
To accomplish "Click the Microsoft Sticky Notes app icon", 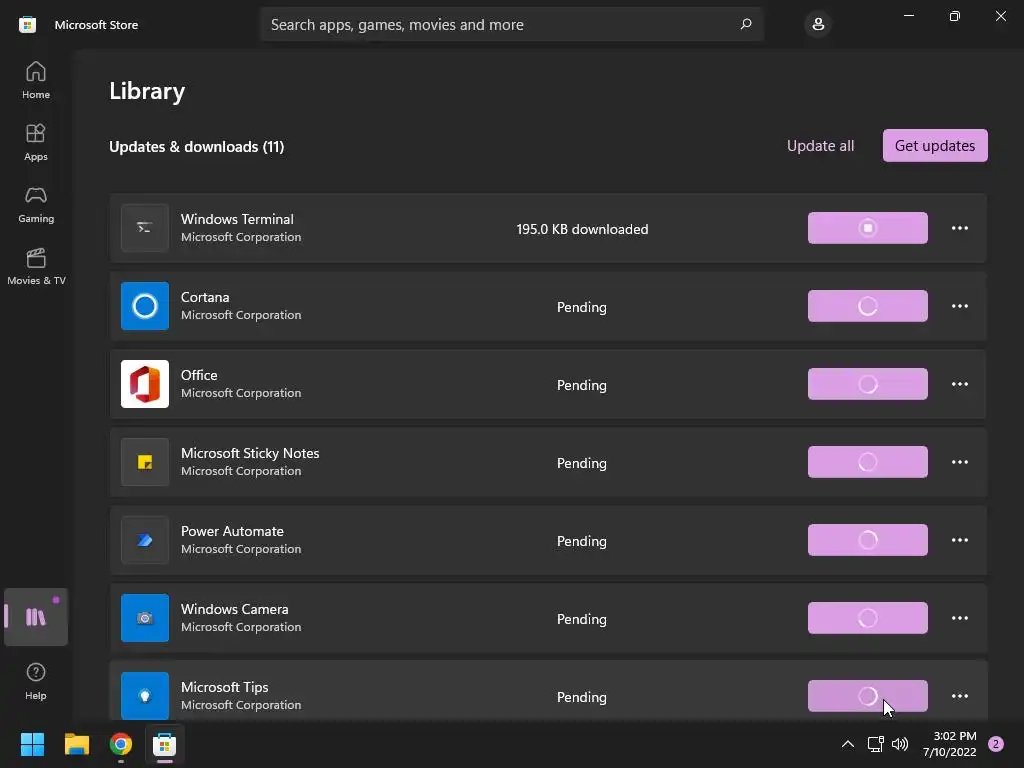I will coord(145,462).
